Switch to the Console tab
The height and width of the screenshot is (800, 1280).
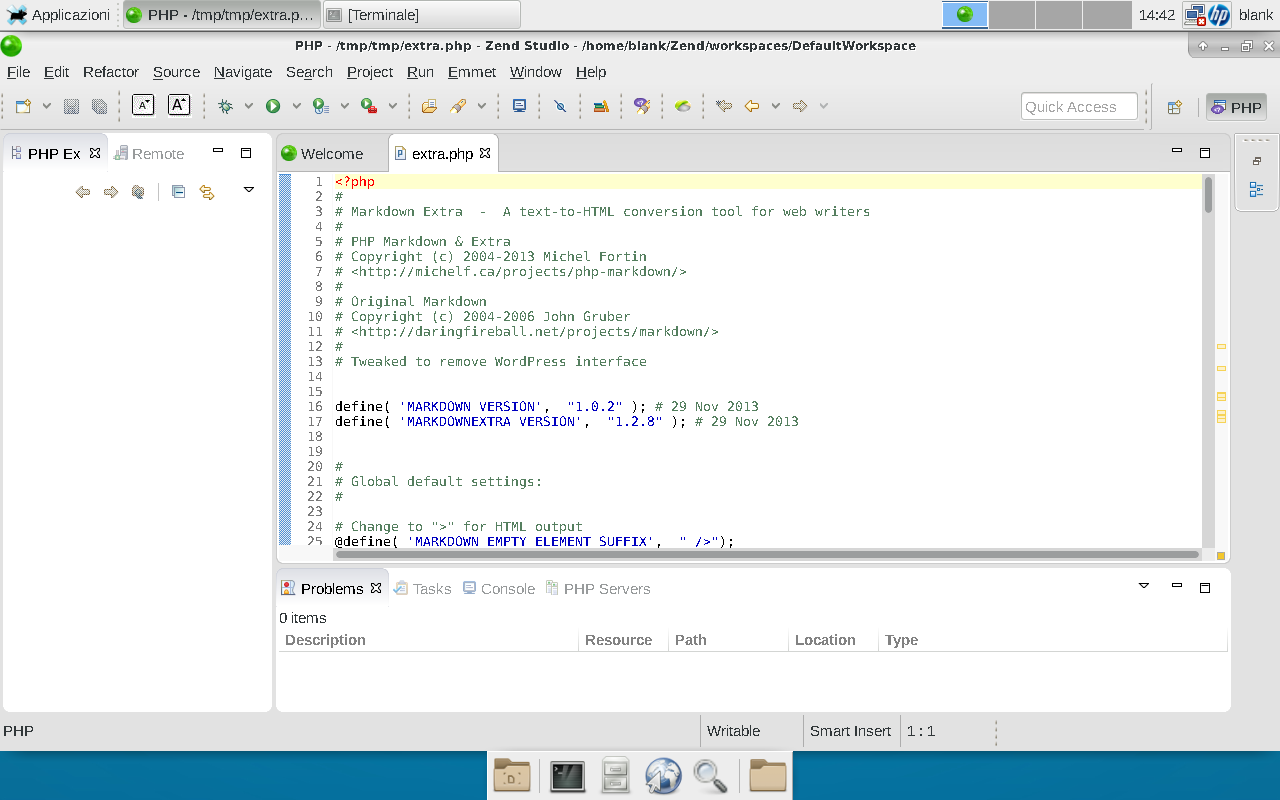[x=499, y=588]
